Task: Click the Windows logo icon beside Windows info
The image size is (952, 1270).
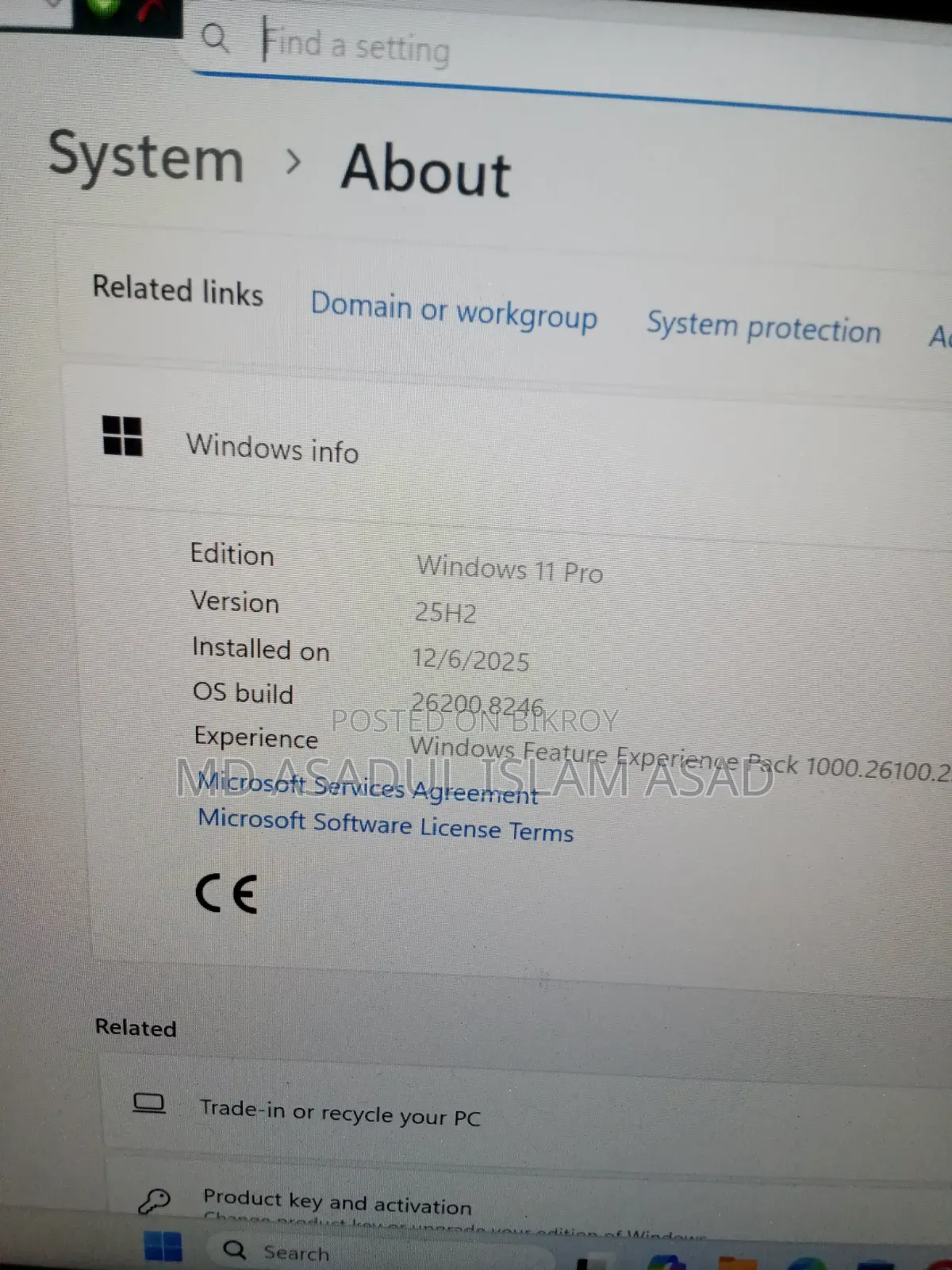Action: point(123,437)
